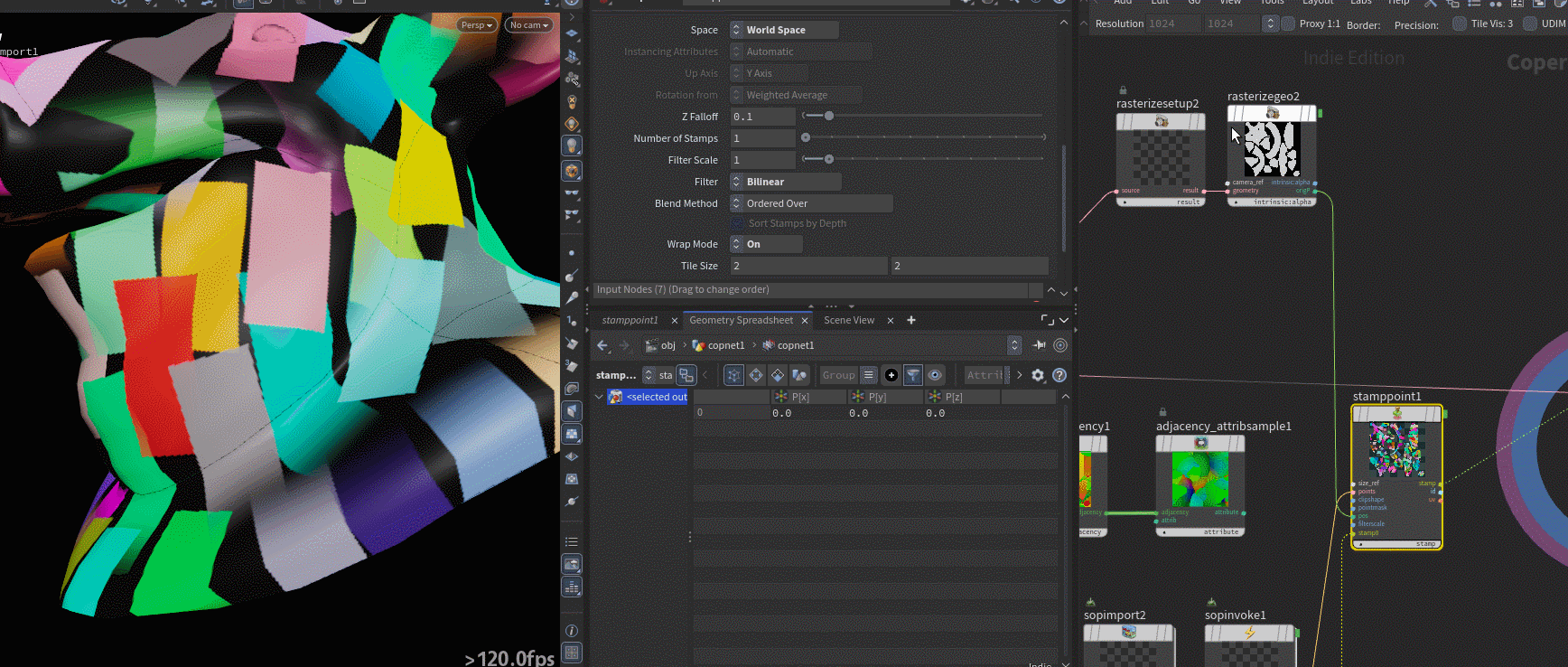1568x667 pixels.
Task: Open the Blend Method dropdown showing Ordered Over
Action: [x=811, y=203]
